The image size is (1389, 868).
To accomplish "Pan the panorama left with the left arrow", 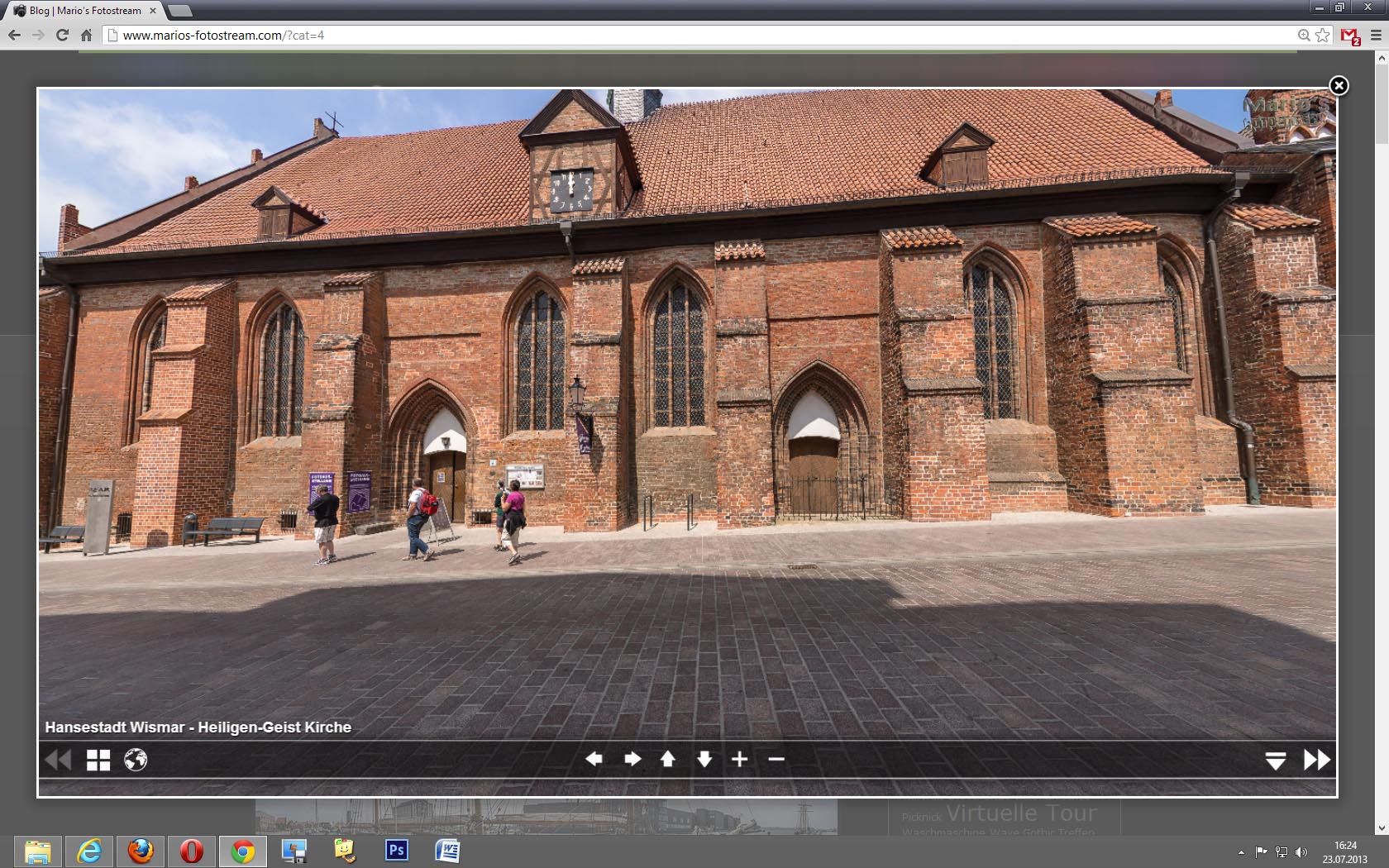I will click(594, 759).
